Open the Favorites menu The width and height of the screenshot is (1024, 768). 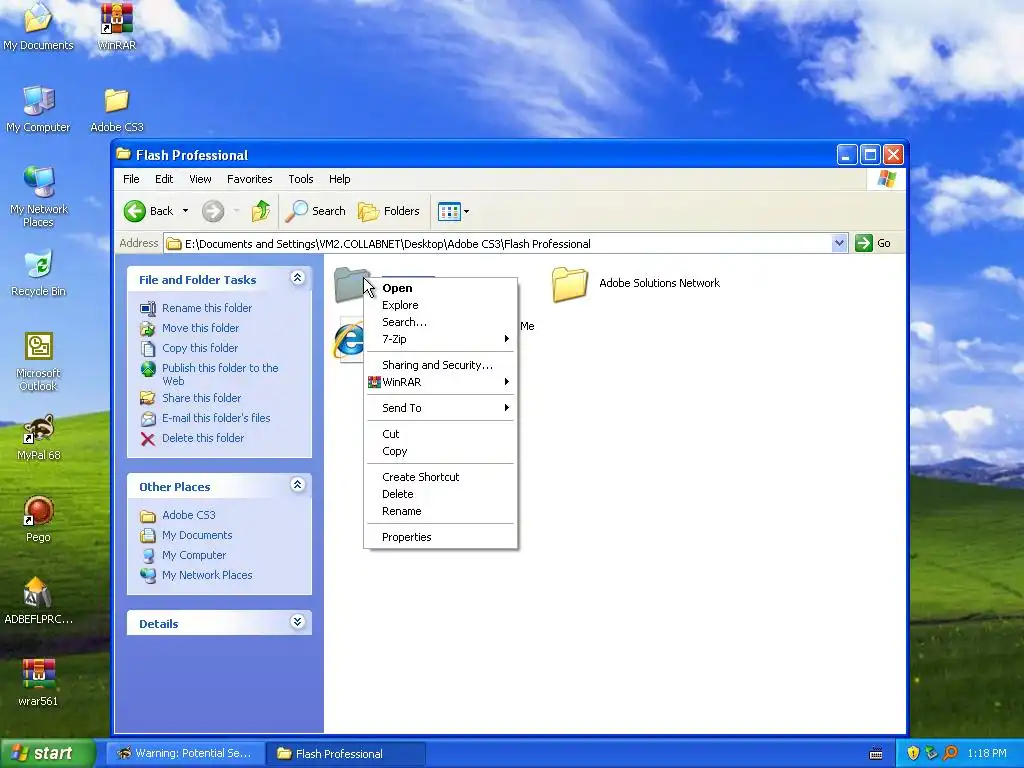[x=249, y=179]
